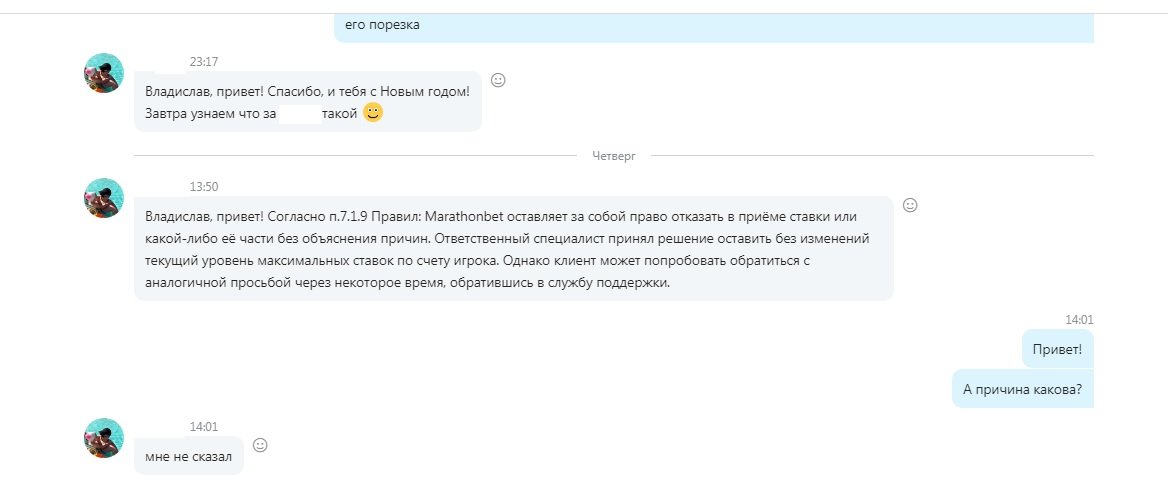The width and height of the screenshot is (1168, 484).
Task: Select the "А причина какова?" message
Action: coord(1022,390)
